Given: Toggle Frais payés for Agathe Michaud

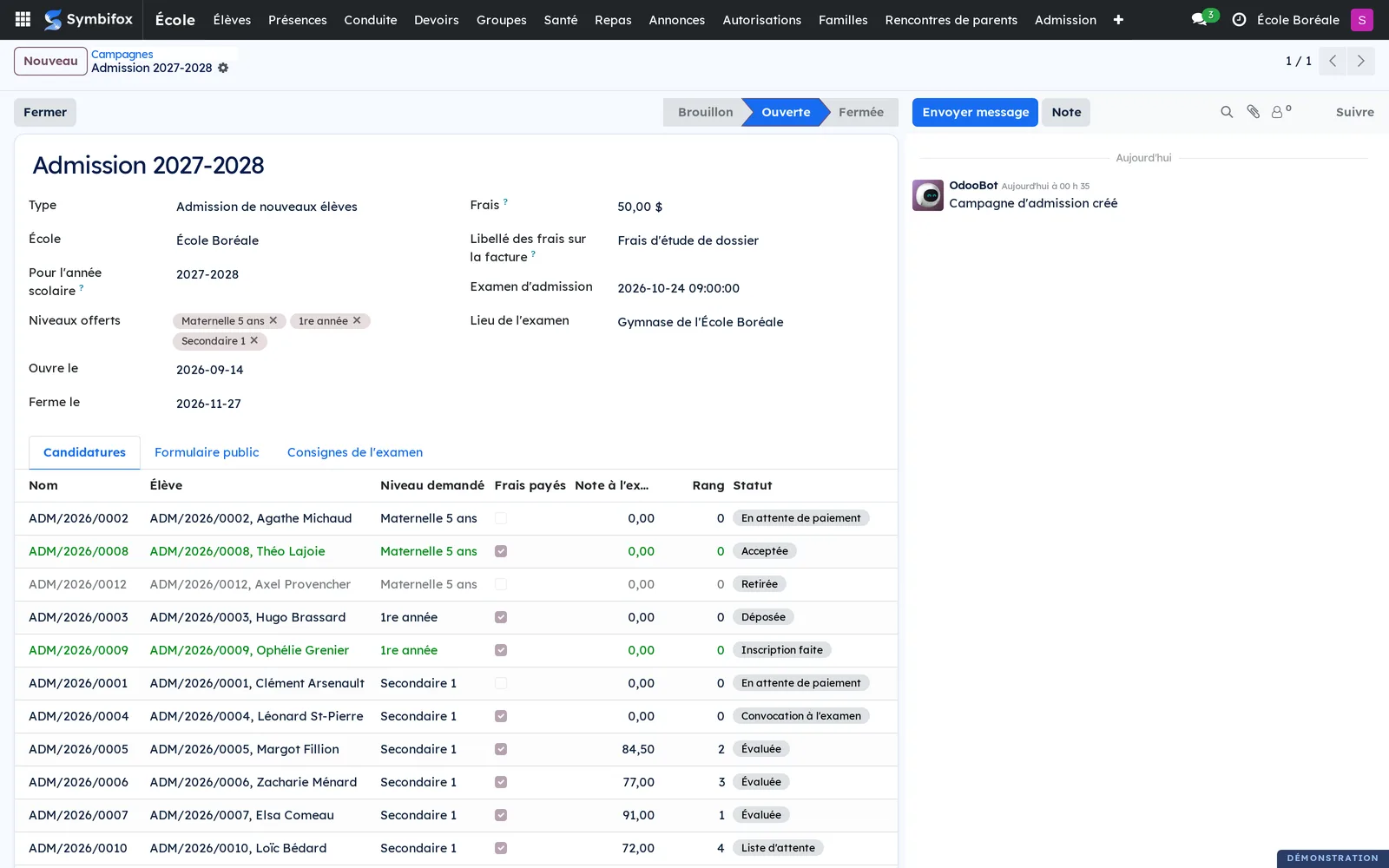Looking at the screenshot, I should tap(501, 518).
